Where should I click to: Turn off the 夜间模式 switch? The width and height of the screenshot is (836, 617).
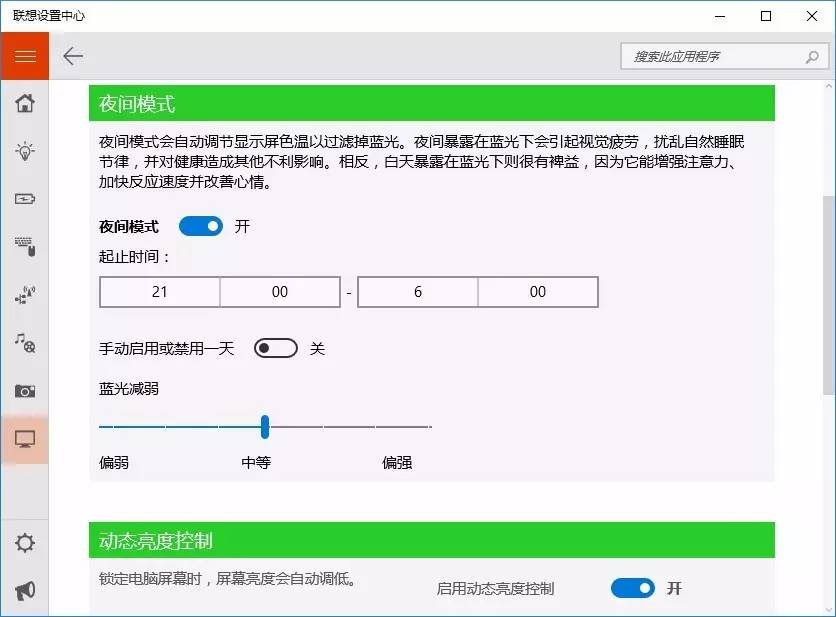[x=200, y=226]
